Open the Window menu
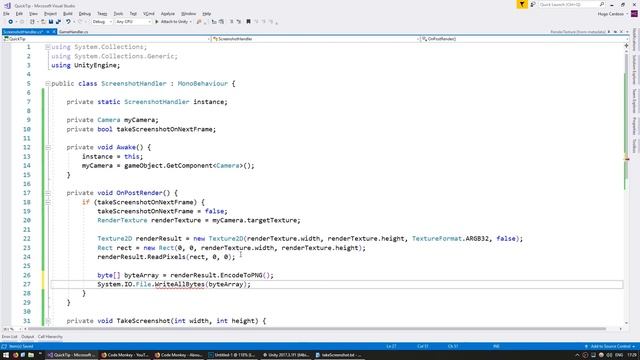The image size is (640, 360). tap(188, 14)
